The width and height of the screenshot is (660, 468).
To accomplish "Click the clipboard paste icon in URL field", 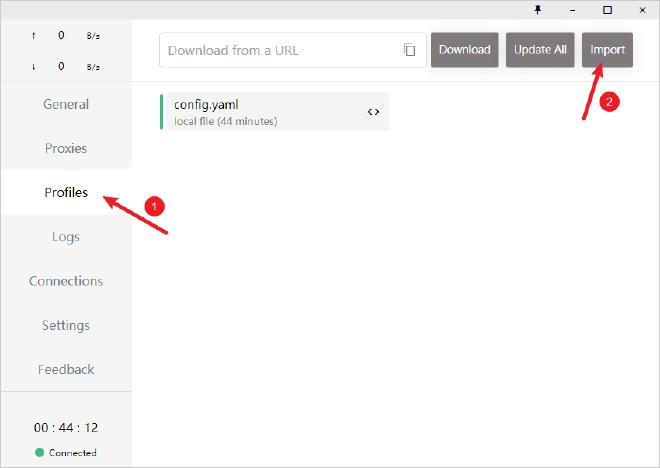I will [409, 50].
